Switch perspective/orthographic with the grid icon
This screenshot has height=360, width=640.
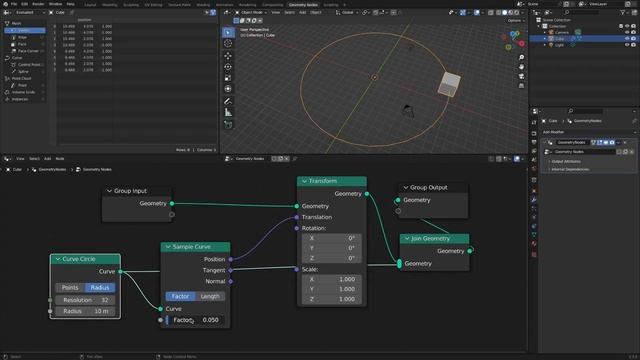521,86
